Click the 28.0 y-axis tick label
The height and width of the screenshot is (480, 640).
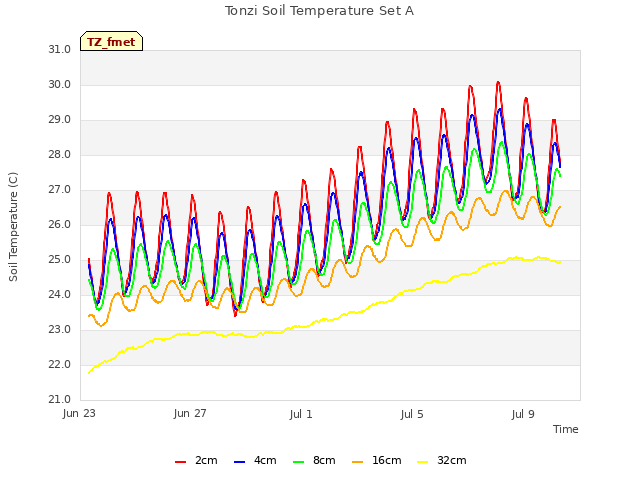(x=60, y=155)
